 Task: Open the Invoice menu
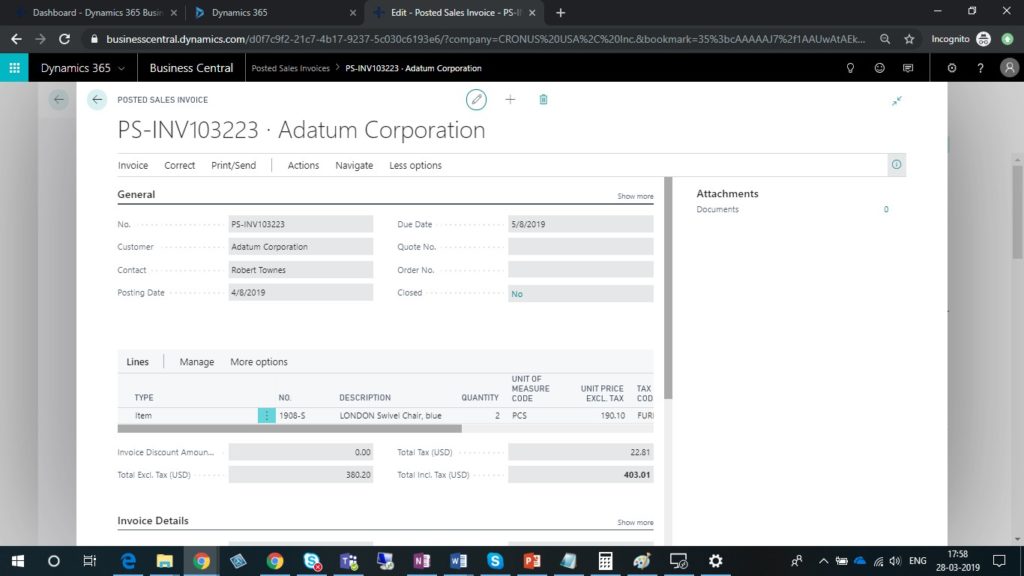133,165
